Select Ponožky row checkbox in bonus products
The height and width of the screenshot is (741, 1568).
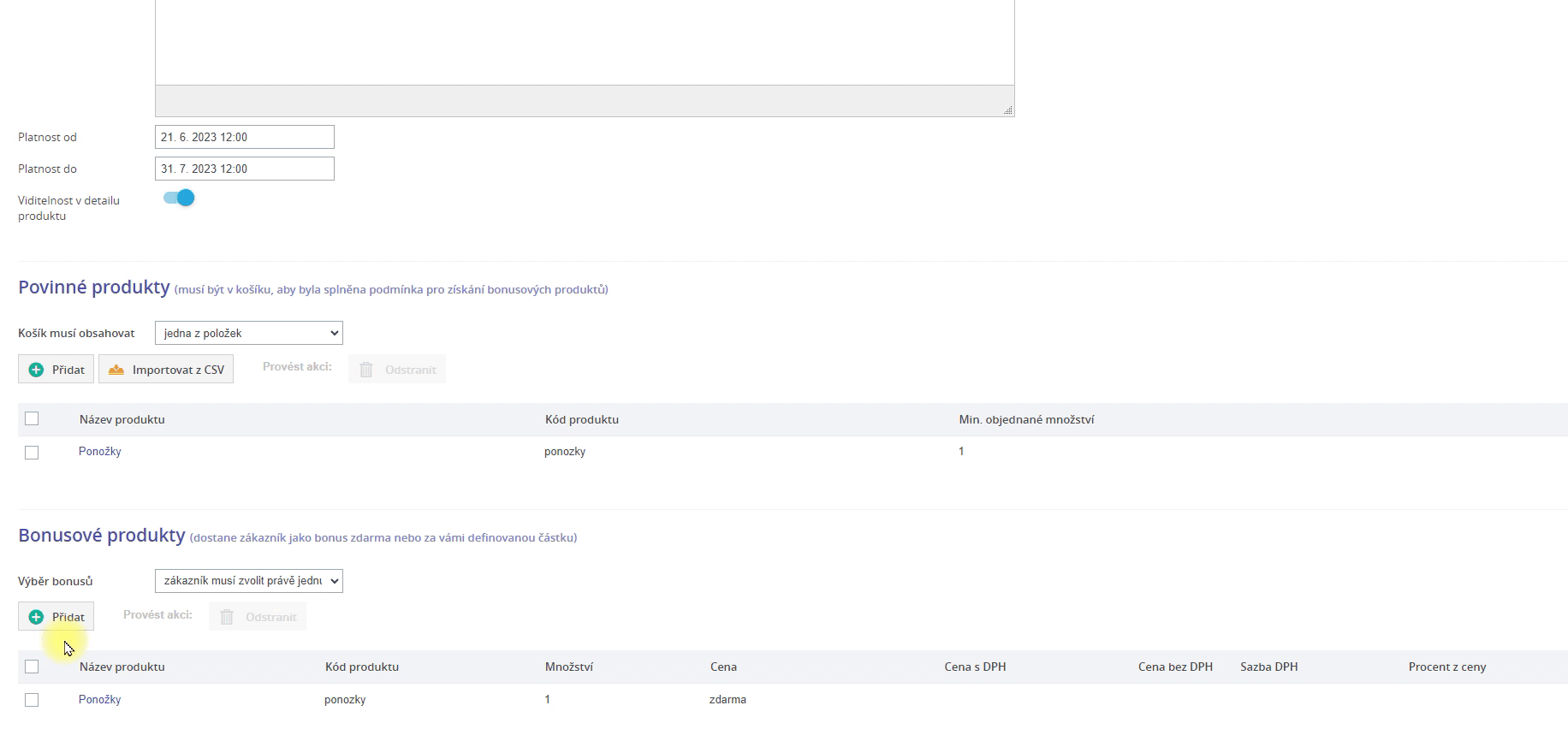coord(32,700)
